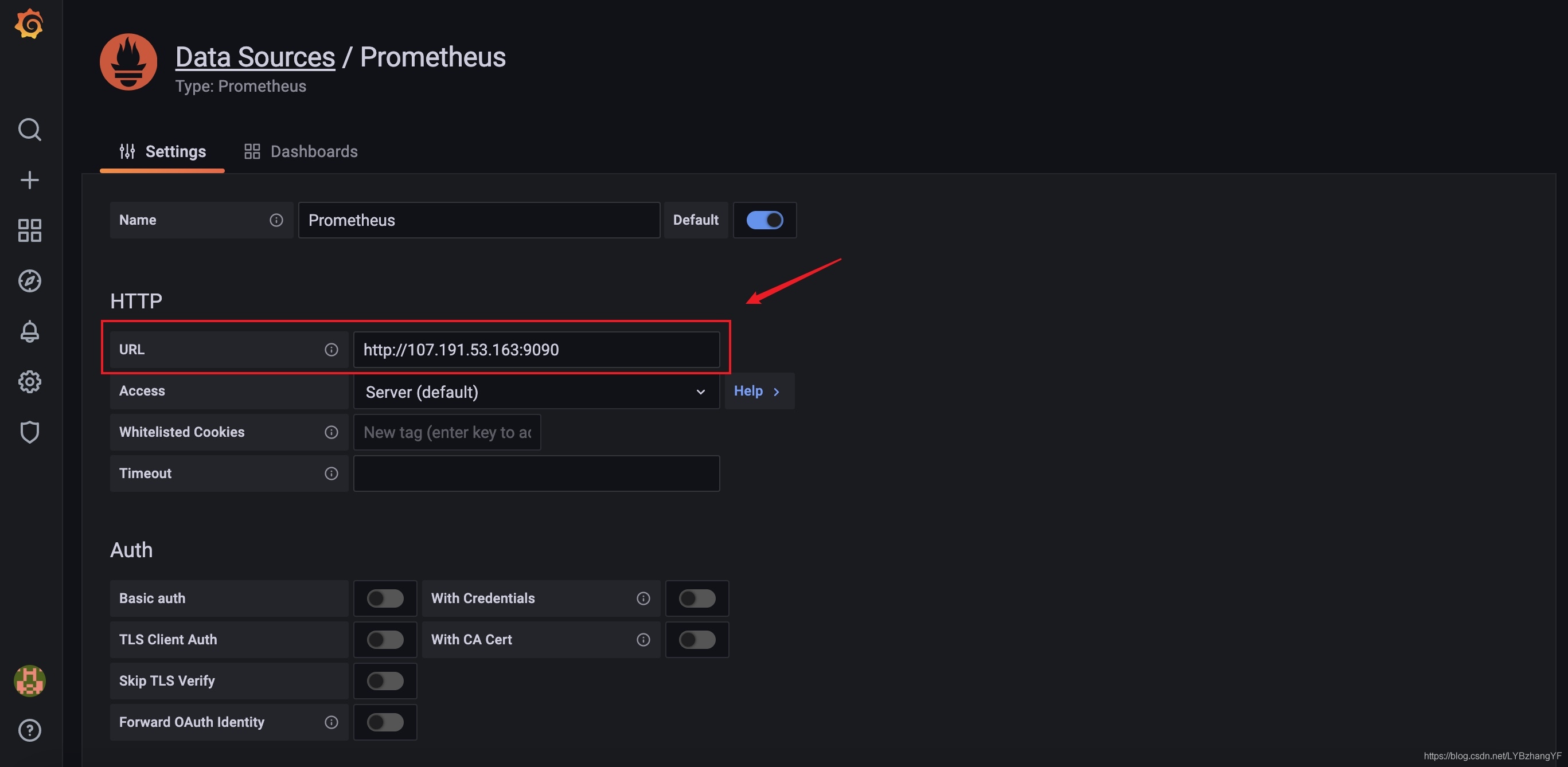Open the user avatar profile icon
This screenshot has width=1568, height=767.
[x=30, y=680]
